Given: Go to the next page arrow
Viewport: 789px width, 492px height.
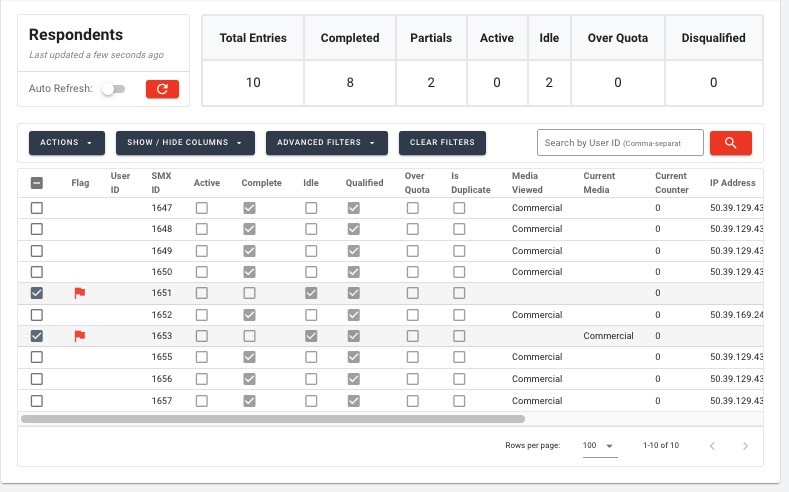Looking at the screenshot, I should 745,446.
